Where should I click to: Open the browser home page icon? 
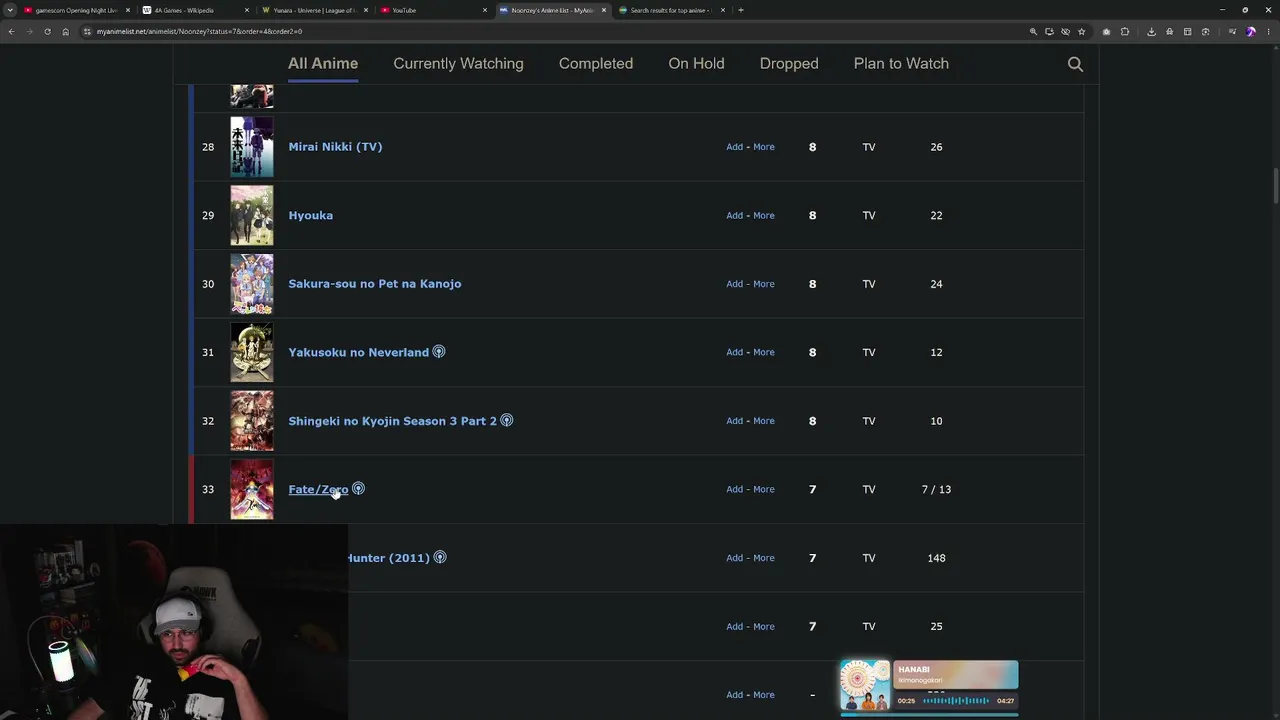tap(65, 31)
